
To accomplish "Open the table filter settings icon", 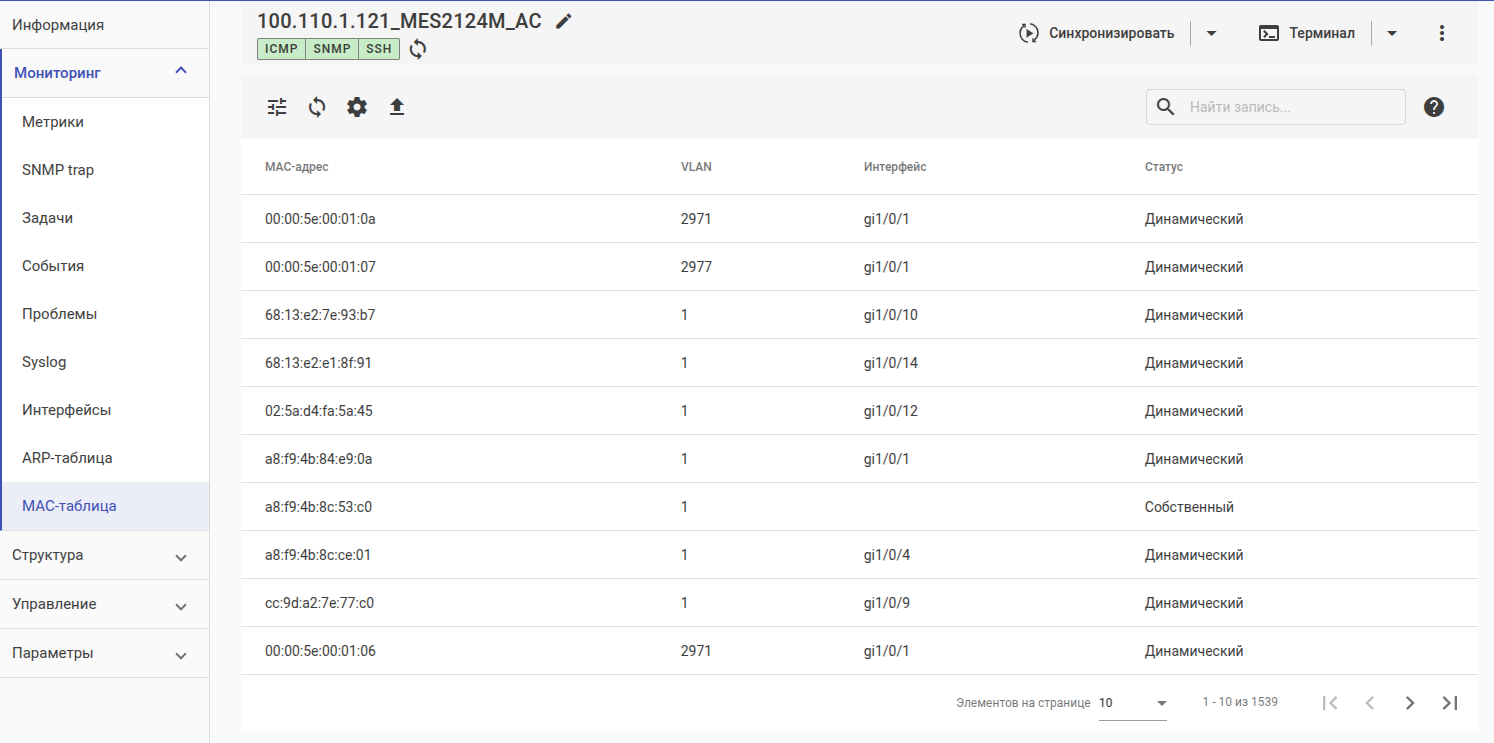I will (277, 107).
